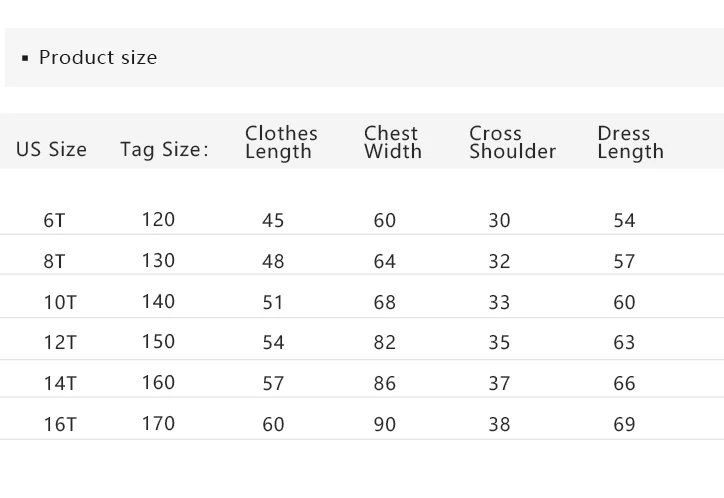Select tag size 170 cell

point(158,424)
